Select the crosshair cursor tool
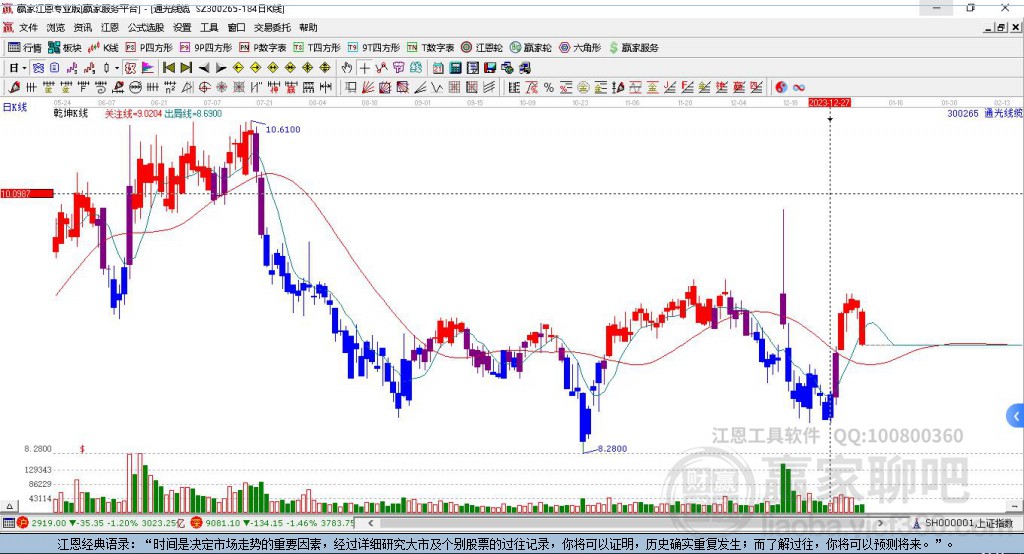Viewport: 1024px width, 554px height. [x=365, y=68]
